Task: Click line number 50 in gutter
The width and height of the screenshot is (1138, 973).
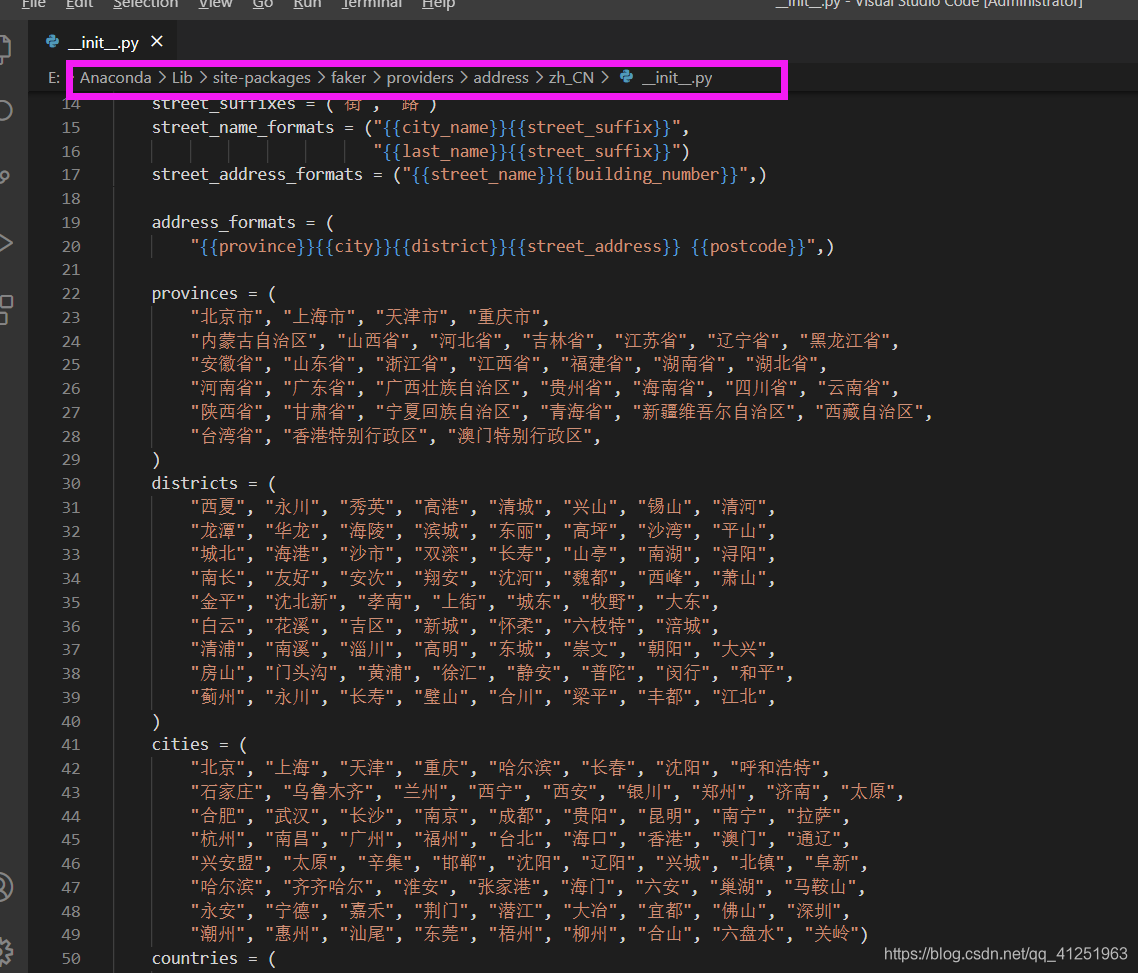Action: pyautogui.click(x=71, y=959)
